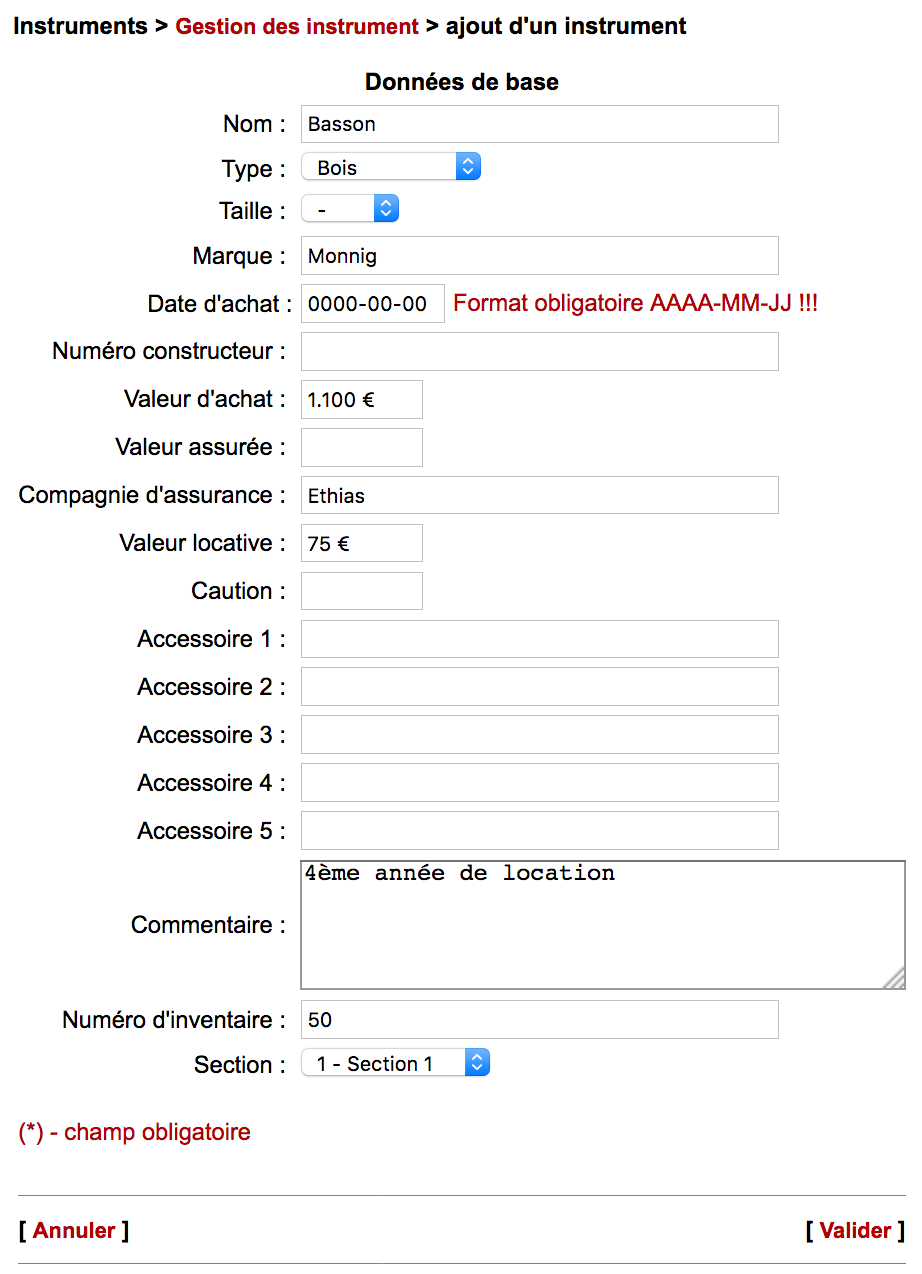Expand the Taille size dropdown
This screenshot has height=1274, width=922.
pos(350,210)
